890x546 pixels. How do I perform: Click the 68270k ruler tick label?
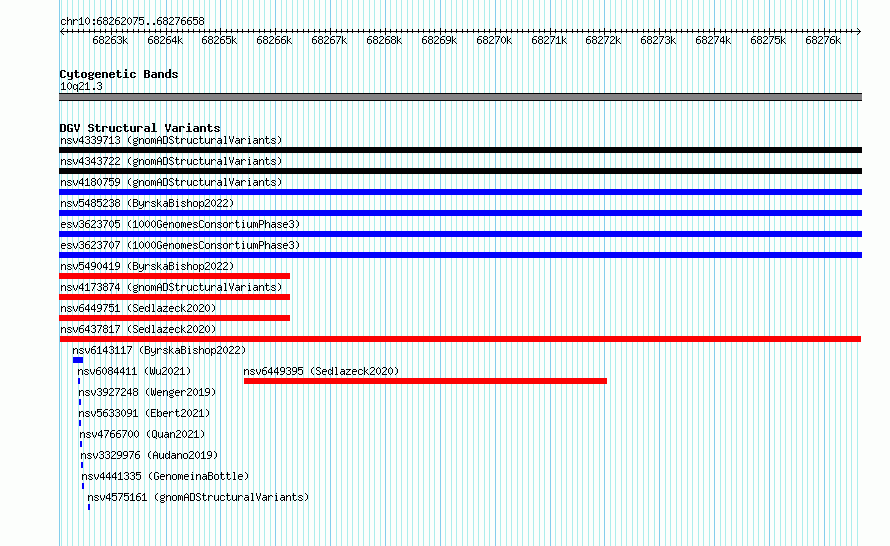coord(494,40)
